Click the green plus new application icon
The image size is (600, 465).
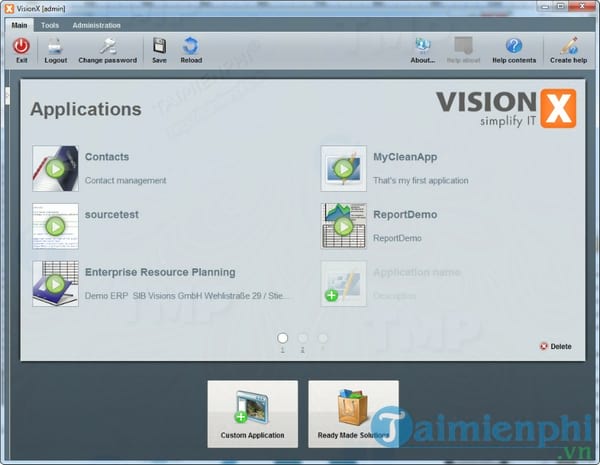[x=331, y=295]
